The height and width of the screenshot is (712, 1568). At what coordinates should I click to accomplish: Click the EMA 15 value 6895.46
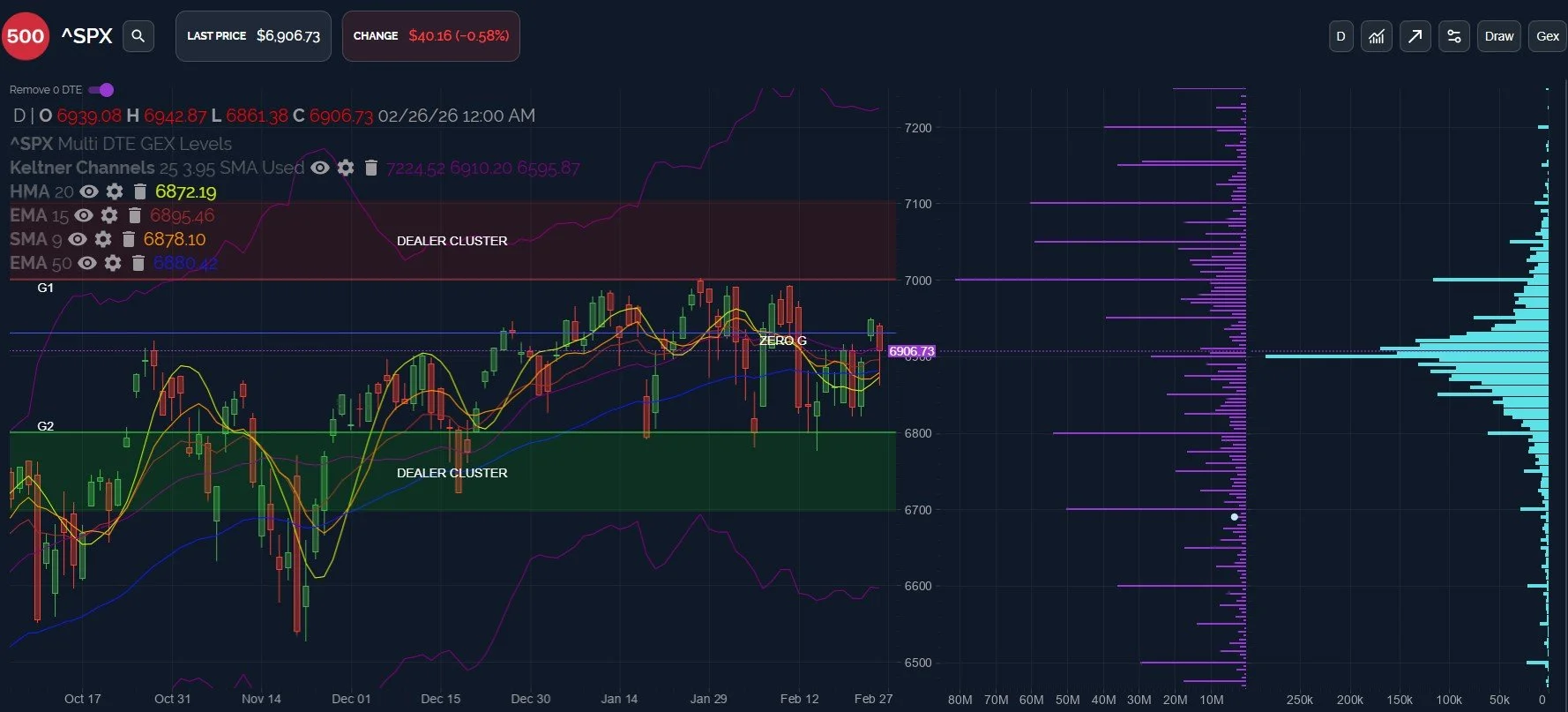point(182,215)
